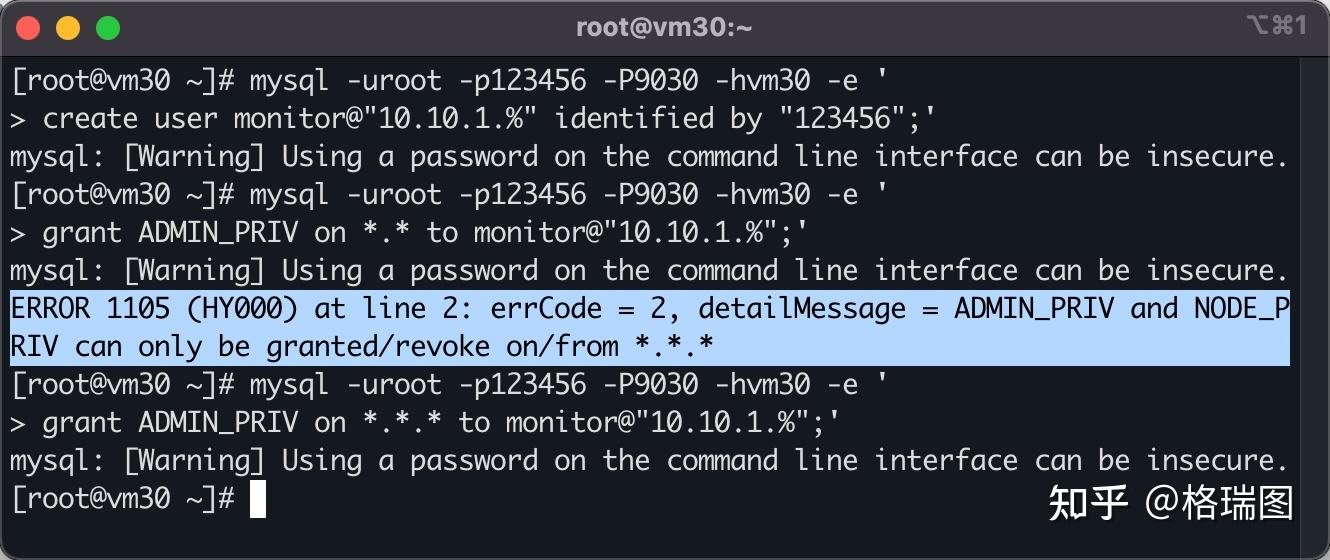Click the 知乎 @格瑞图 watermark
Viewport: 1330px width, 560px height.
point(1170,503)
